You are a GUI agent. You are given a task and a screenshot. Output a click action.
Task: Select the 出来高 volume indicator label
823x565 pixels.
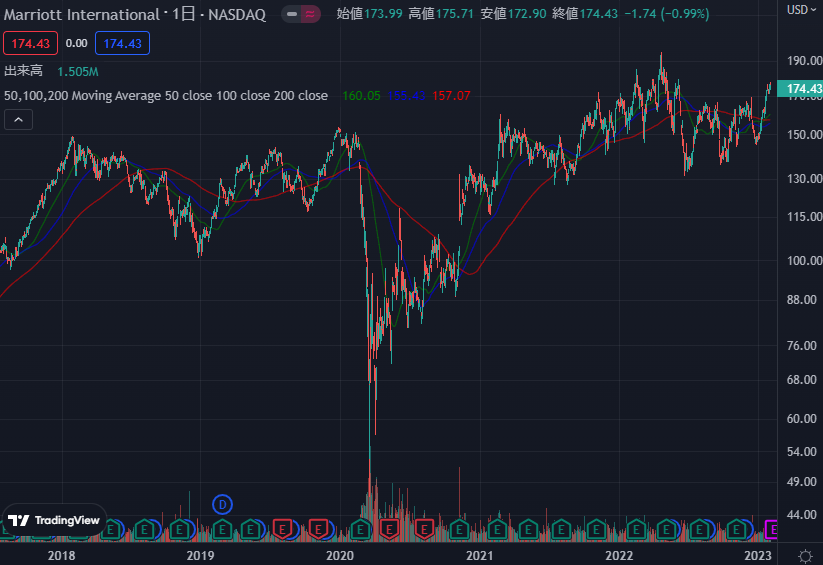[x=23, y=71]
